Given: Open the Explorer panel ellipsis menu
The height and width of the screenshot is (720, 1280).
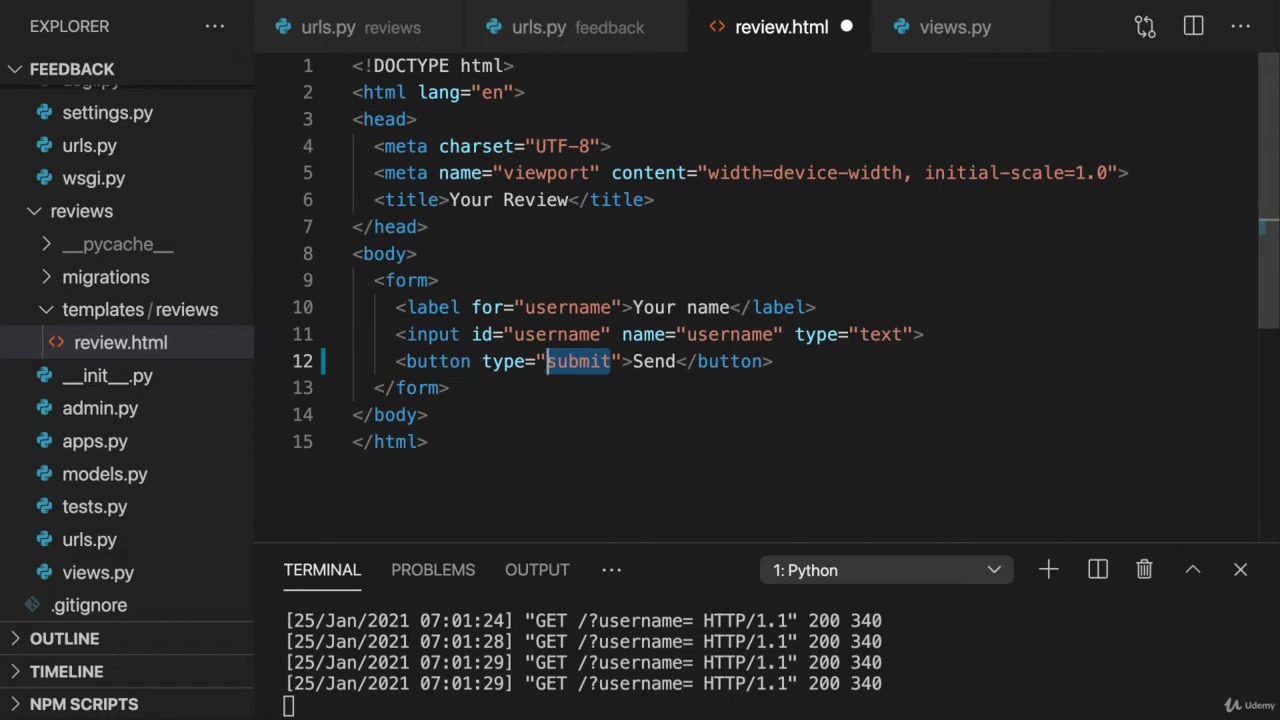Looking at the screenshot, I should [x=215, y=27].
